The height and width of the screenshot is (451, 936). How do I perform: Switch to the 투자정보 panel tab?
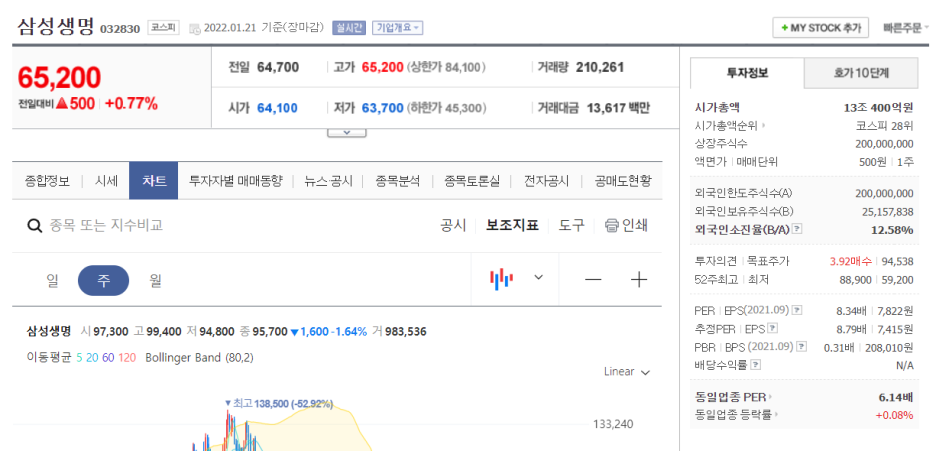click(747, 73)
